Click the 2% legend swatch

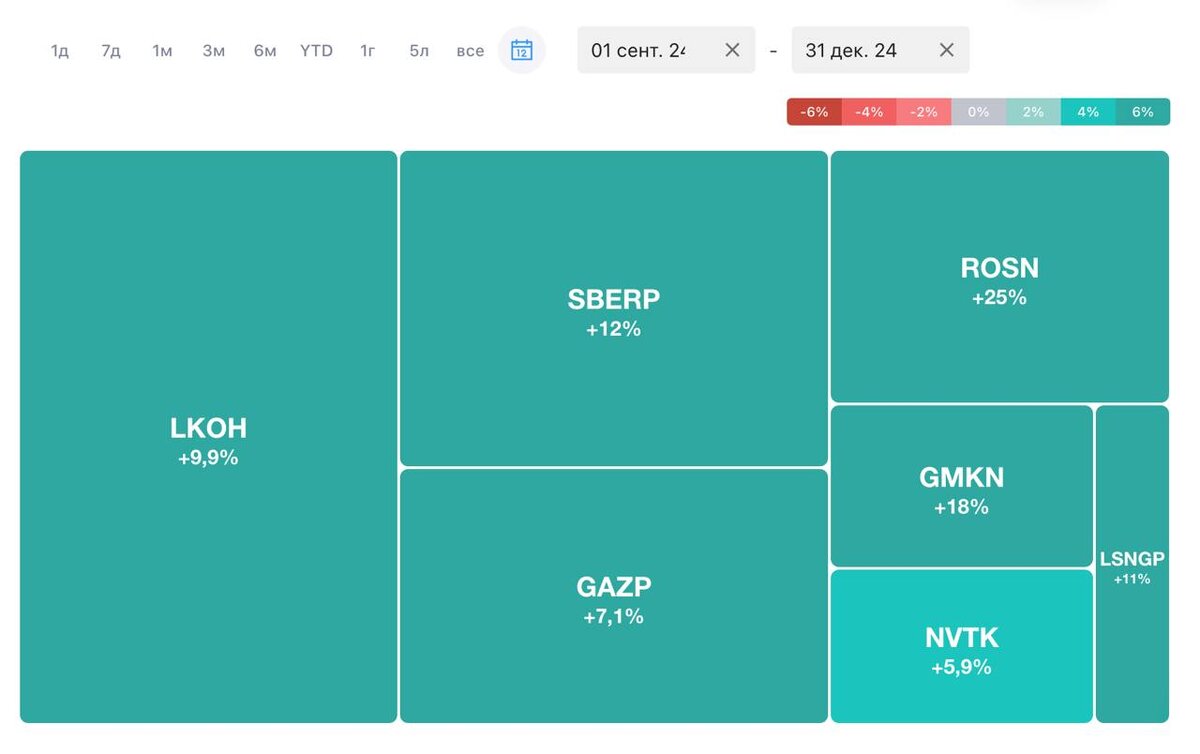coord(1033,112)
